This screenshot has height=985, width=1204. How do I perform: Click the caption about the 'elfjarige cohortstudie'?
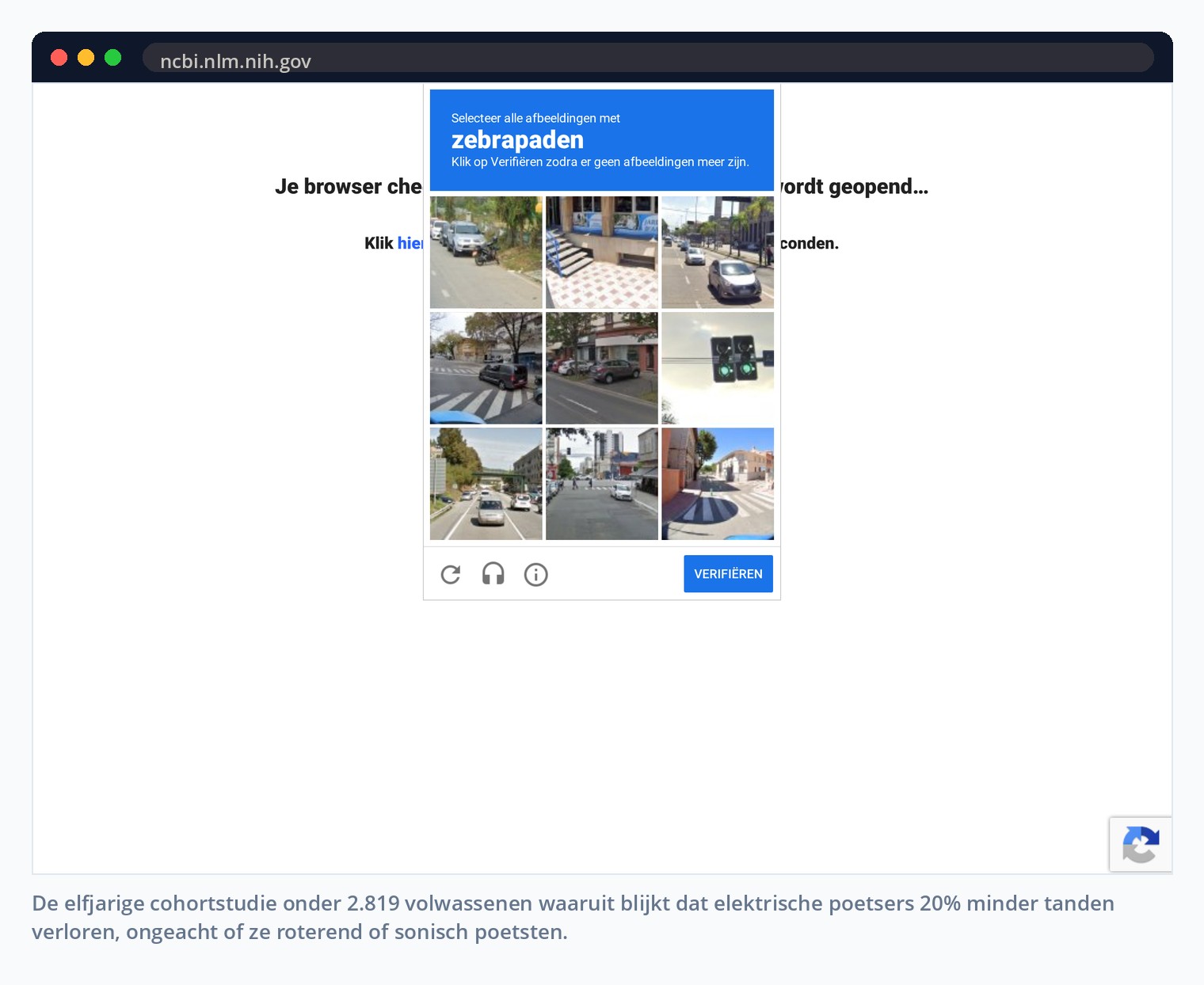click(573, 917)
